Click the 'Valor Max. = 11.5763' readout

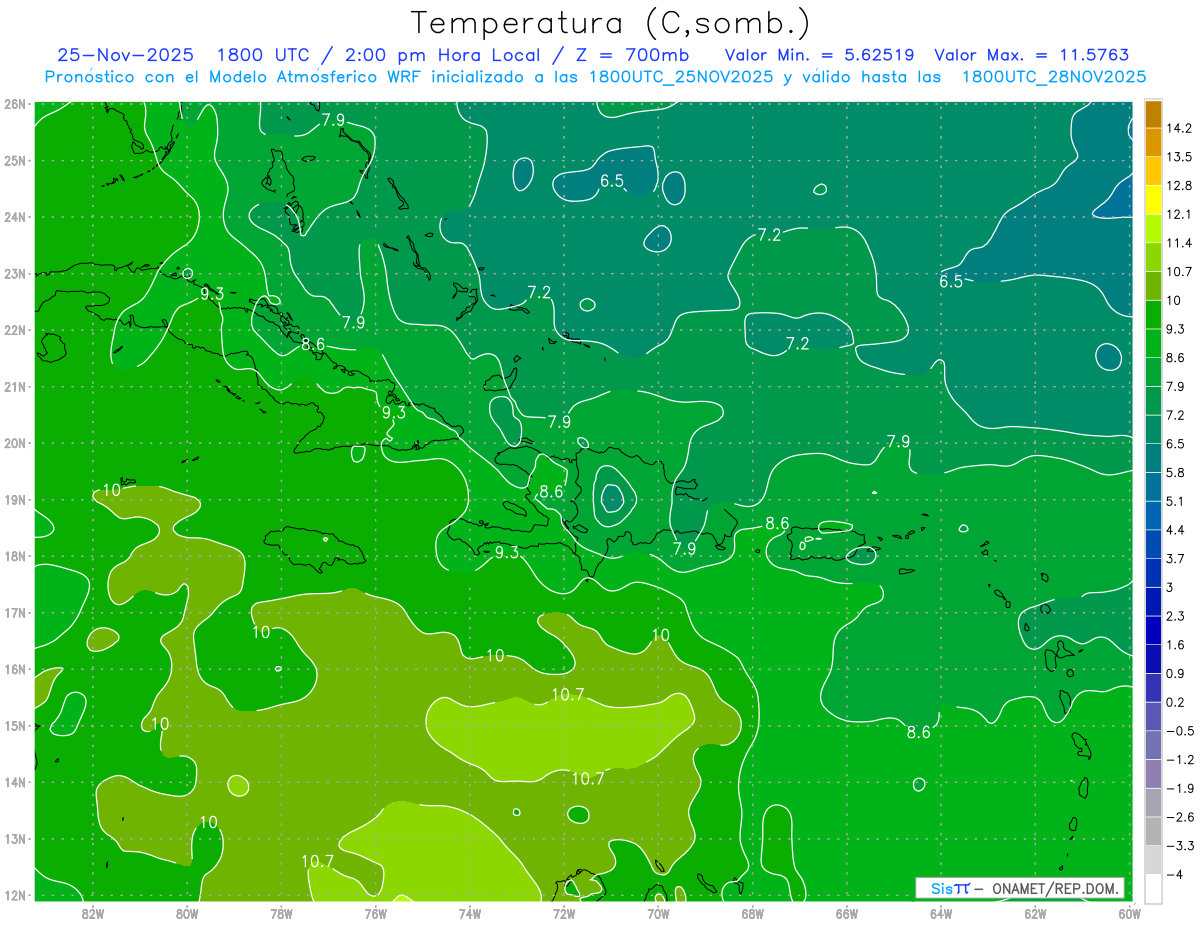1031,55
